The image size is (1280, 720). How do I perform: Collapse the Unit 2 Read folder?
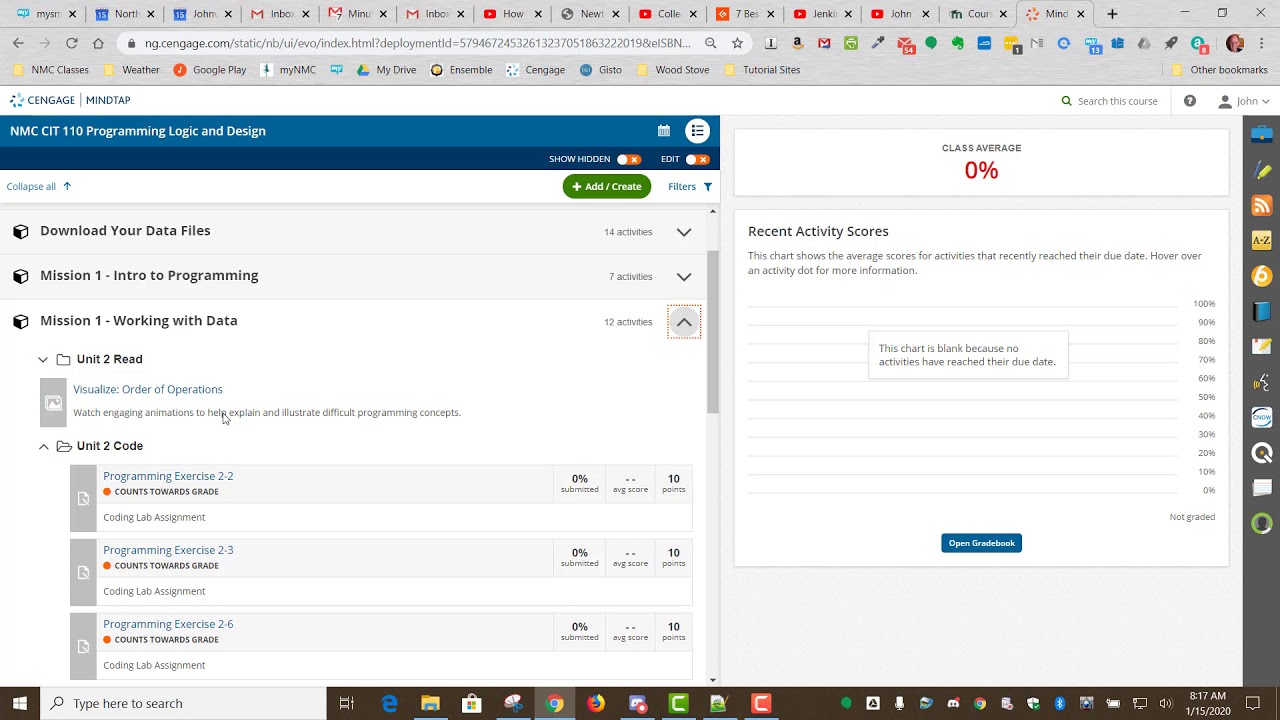43,359
